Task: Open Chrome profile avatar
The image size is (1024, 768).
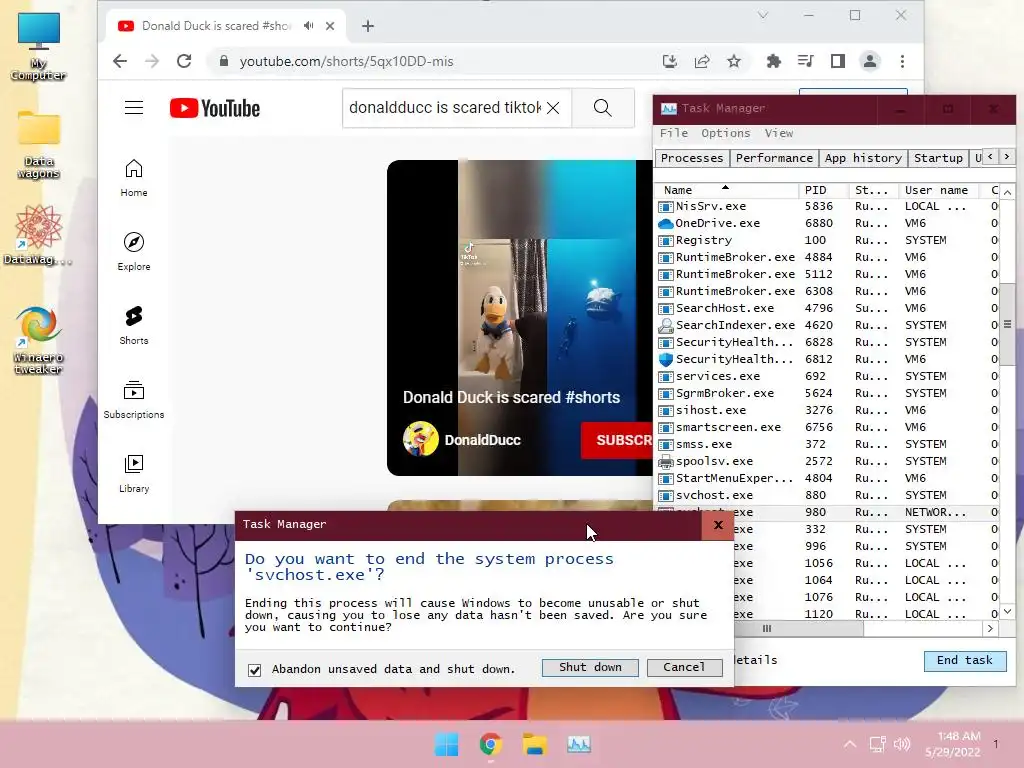Action: [870, 61]
